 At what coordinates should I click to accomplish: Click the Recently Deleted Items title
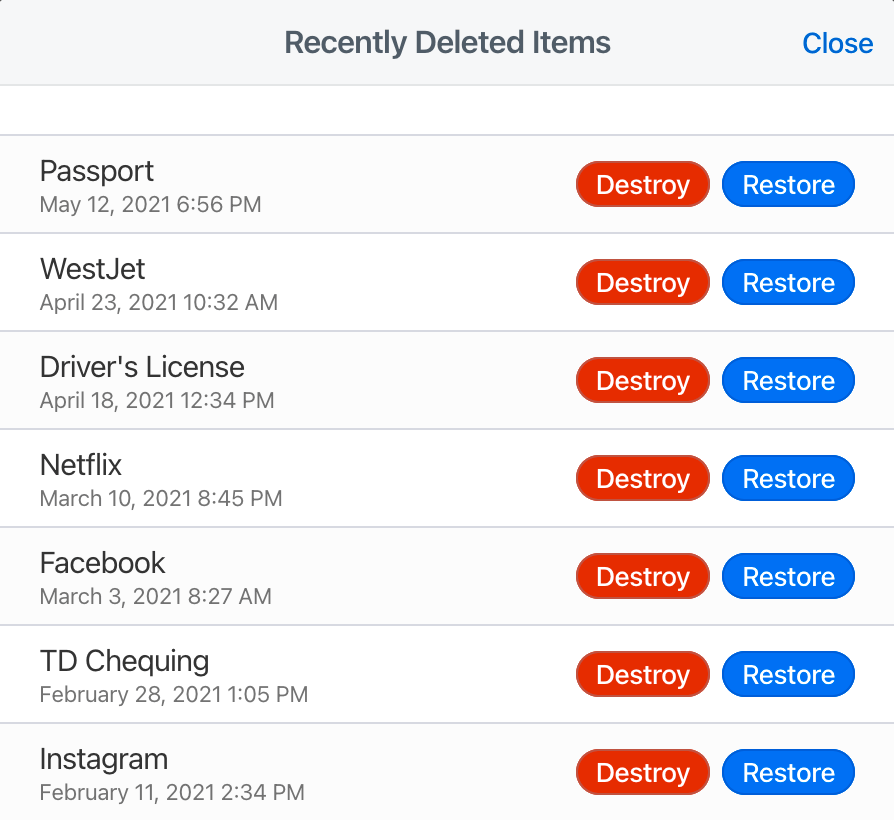pos(447,43)
